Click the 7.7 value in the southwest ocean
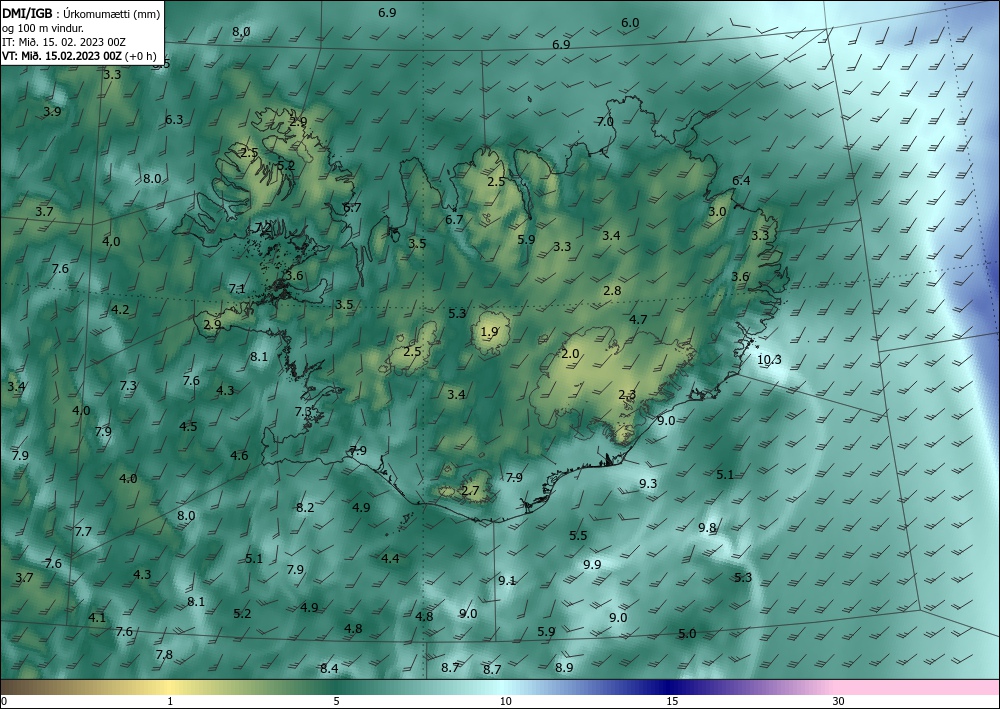This screenshot has width=1000, height=709. 83,532
